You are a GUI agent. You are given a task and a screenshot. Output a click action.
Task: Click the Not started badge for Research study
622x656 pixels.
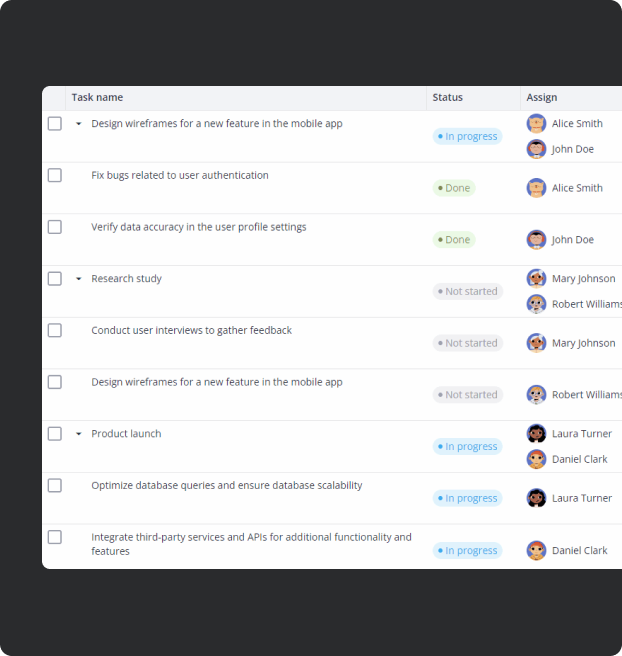pos(467,292)
